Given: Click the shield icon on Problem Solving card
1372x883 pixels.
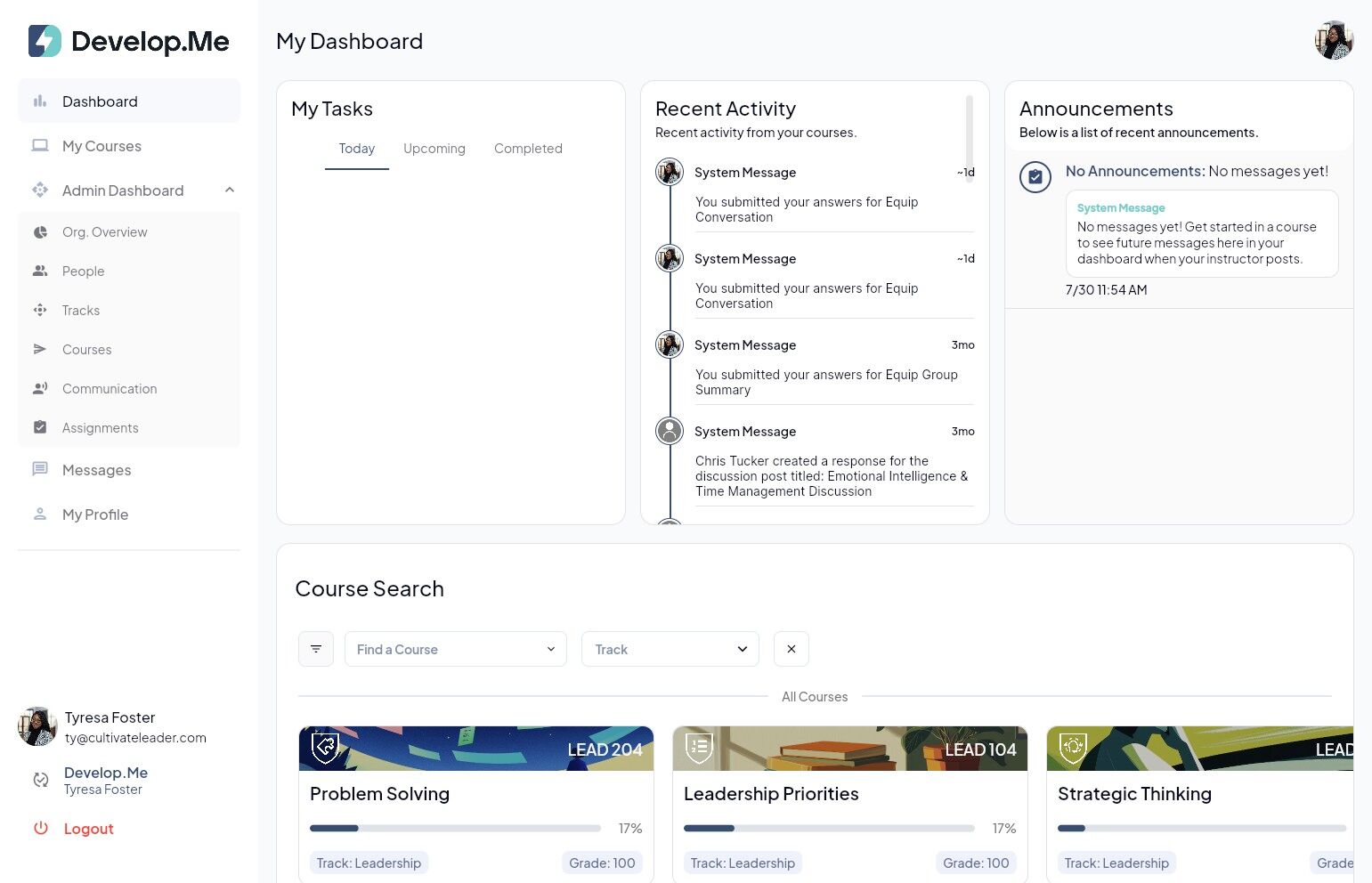Looking at the screenshot, I should [x=326, y=748].
